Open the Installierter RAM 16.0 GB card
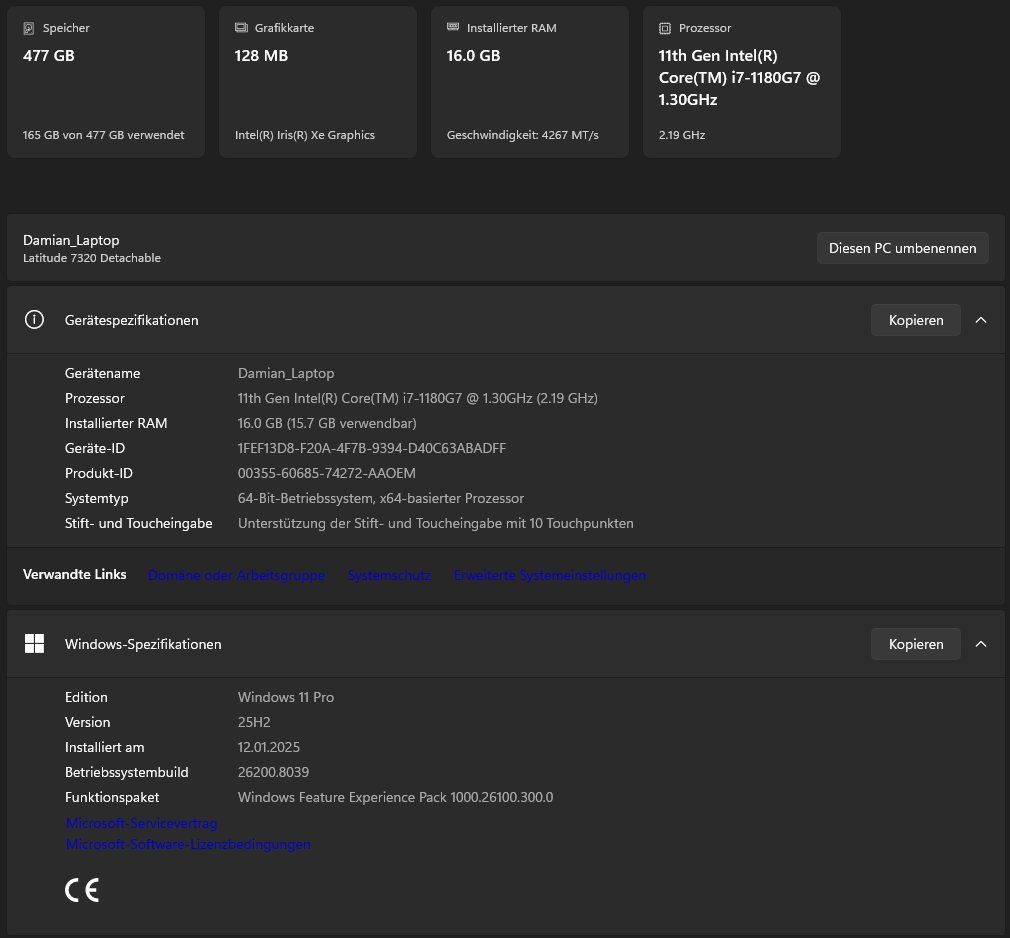Screen dimensions: 1010x938 pos(529,82)
